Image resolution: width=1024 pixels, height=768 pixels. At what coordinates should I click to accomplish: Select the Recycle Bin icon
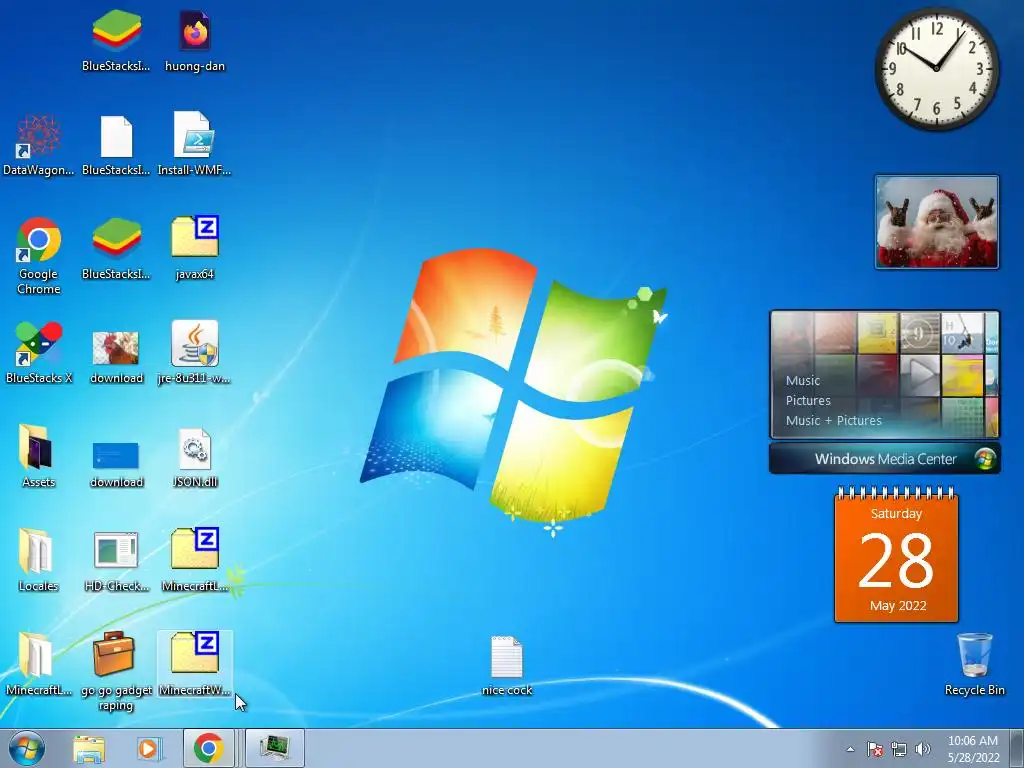point(974,655)
